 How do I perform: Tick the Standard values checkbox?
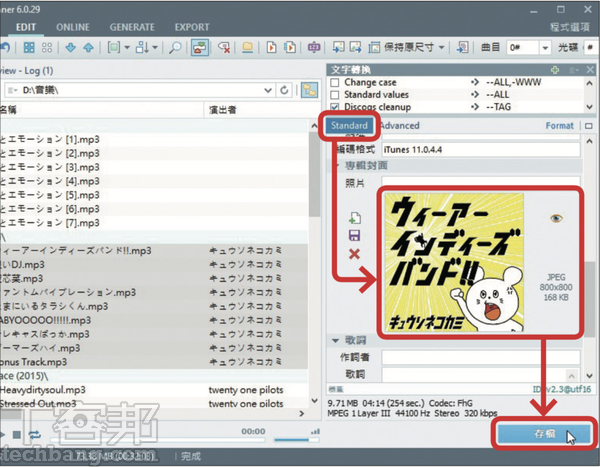coord(334,94)
